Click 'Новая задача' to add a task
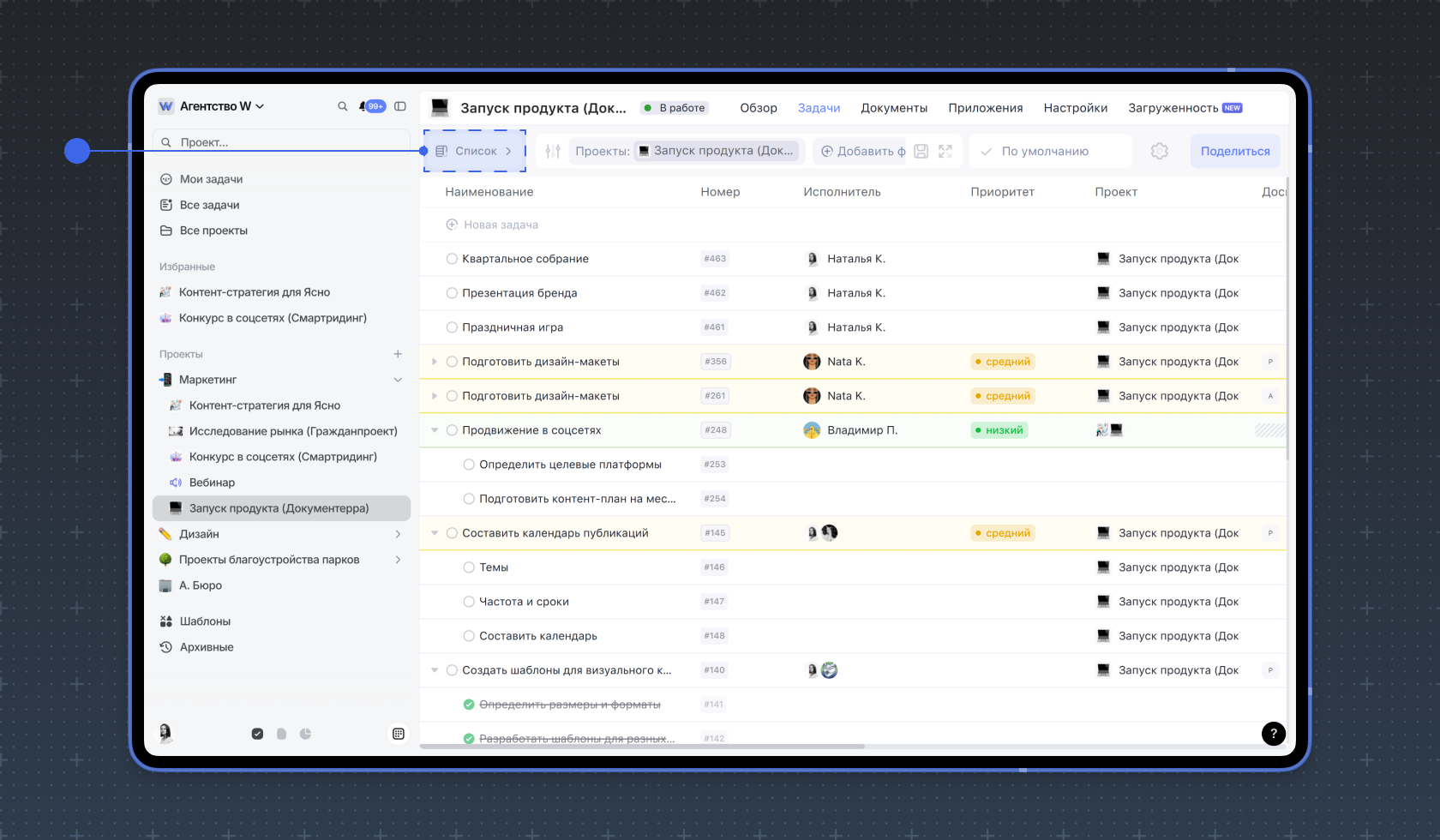The width and height of the screenshot is (1440, 840). point(501,225)
